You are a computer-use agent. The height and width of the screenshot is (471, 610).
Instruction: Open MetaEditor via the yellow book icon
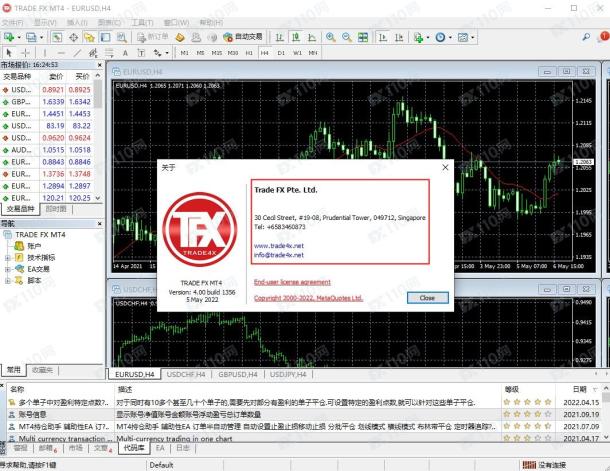coord(180,37)
